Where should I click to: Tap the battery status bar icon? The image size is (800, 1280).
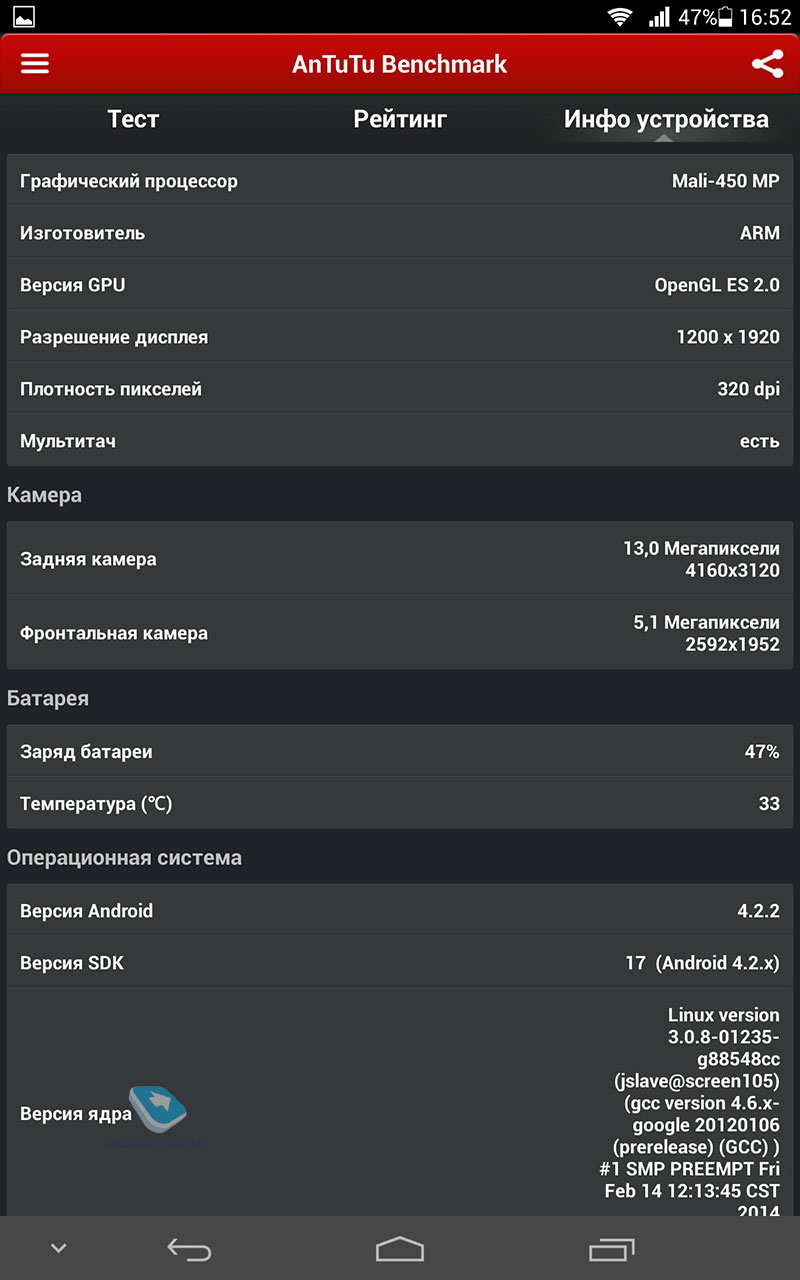[x=726, y=17]
